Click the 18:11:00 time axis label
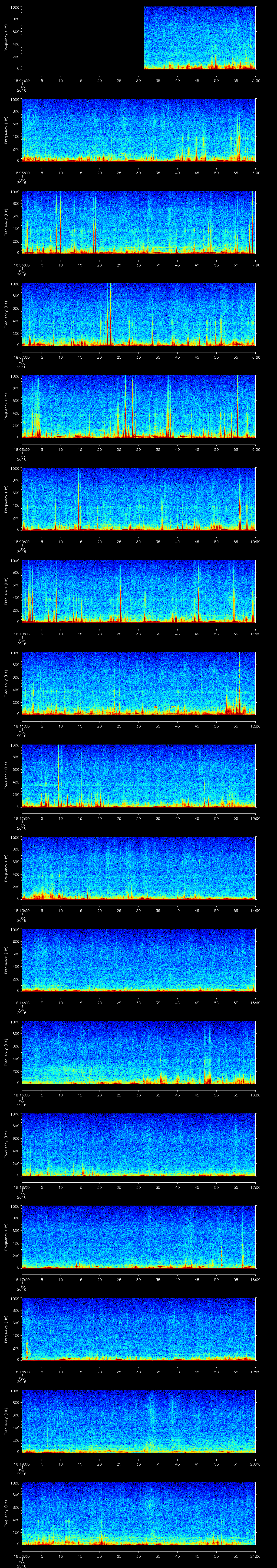This screenshot has width=277, height=1568. click(21, 726)
